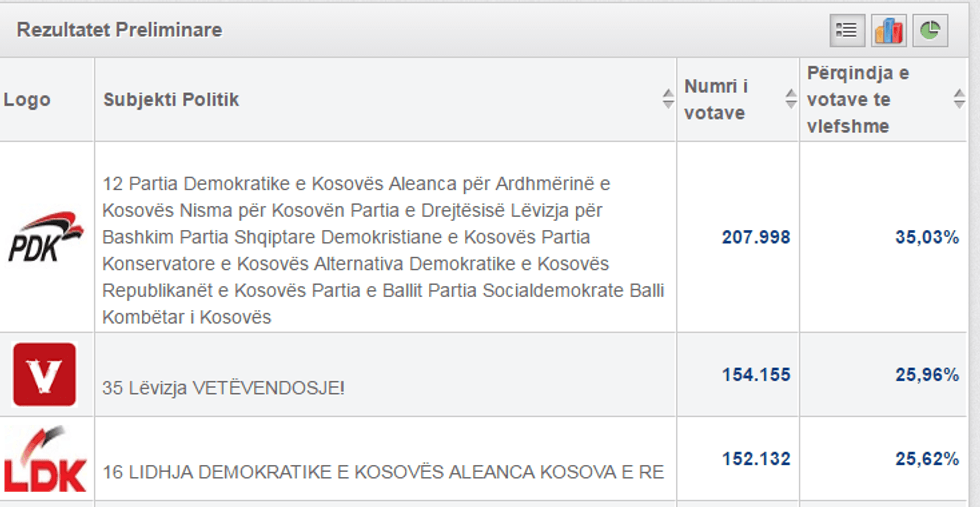This screenshot has width=980, height=507.
Task: Show results as a bar chart
Action: coord(888,31)
